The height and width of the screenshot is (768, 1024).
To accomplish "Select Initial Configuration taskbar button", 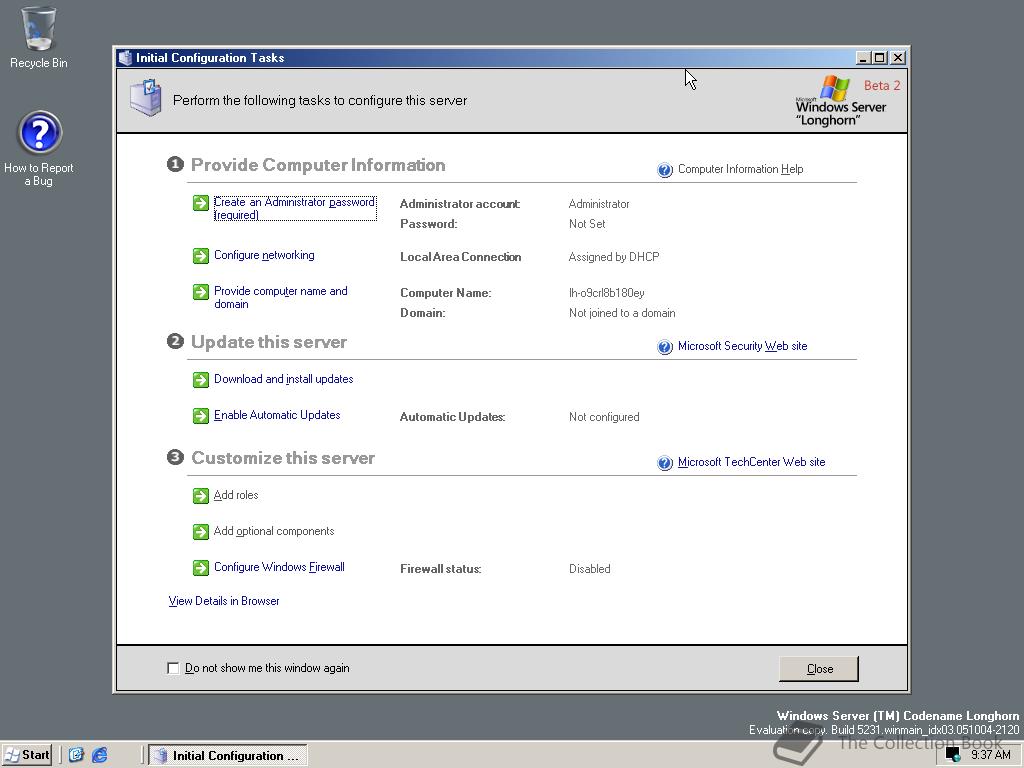I will pyautogui.click(x=228, y=756).
